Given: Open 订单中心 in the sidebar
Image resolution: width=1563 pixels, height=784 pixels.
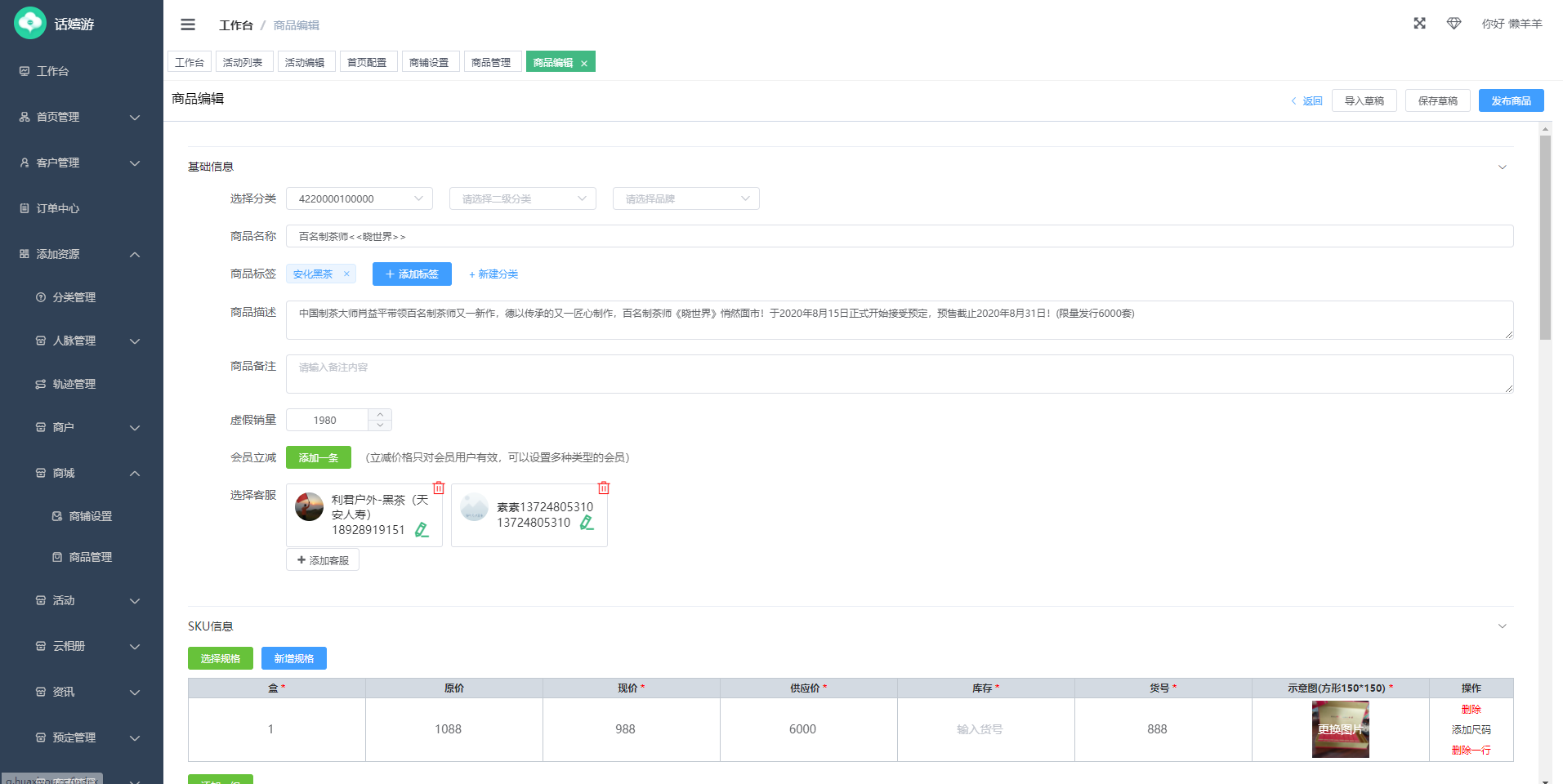Looking at the screenshot, I should point(82,208).
